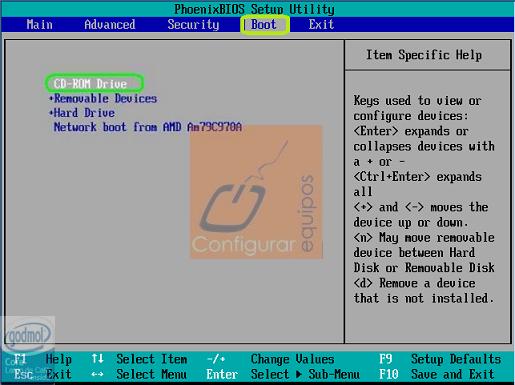Click the up/down arrows Select Item hint
This screenshot has width=515, height=385.
click(139, 359)
